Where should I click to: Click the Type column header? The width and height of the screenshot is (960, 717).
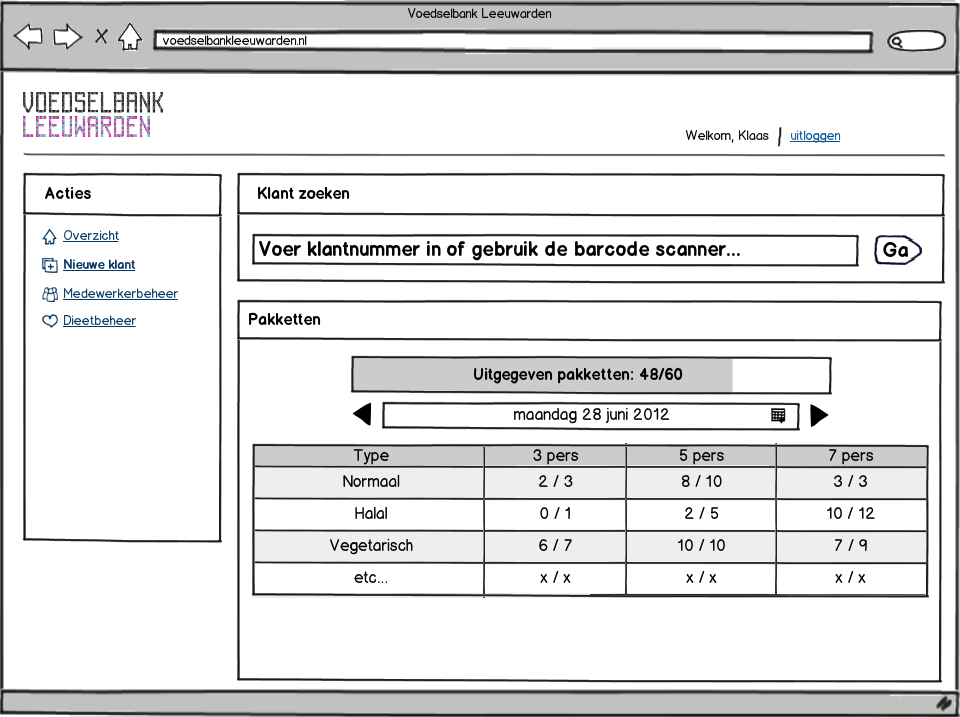(x=369, y=456)
